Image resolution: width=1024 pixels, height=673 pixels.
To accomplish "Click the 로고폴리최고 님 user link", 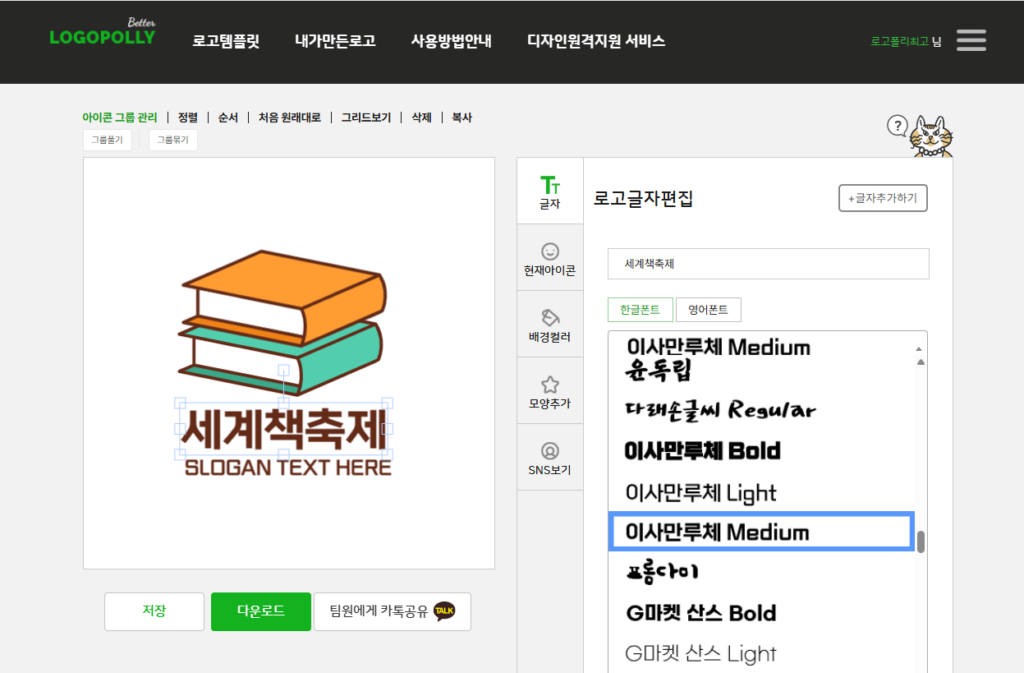I will pyautogui.click(x=906, y=41).
